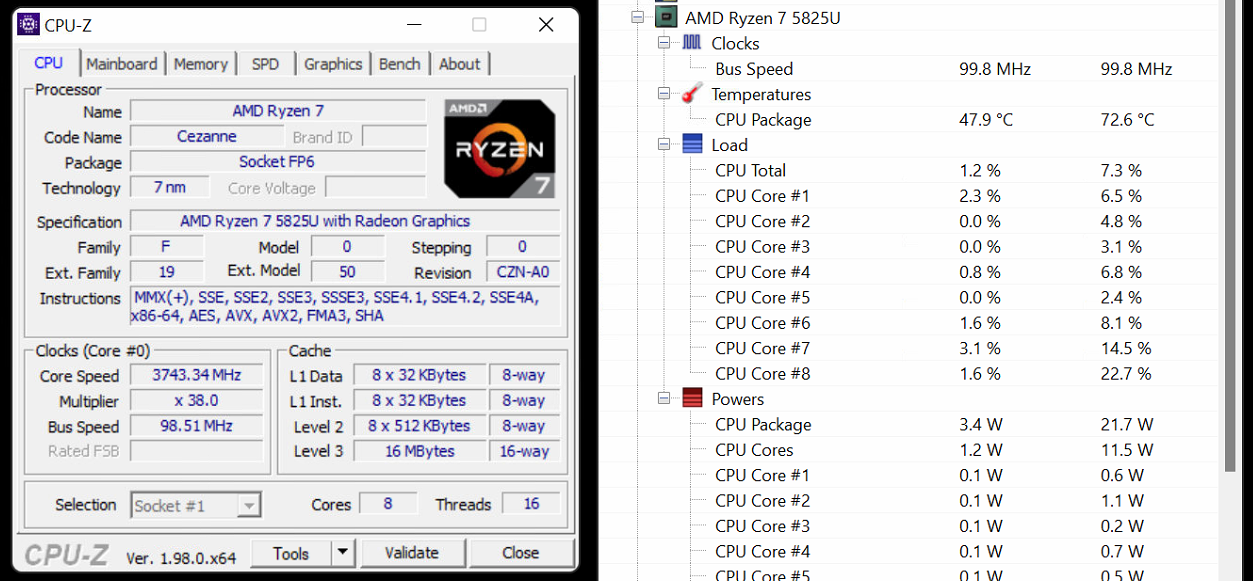The height and width of the screenshot is (581, 1253).
Task: Click the red Powers icon
Action: click(691, 398)
